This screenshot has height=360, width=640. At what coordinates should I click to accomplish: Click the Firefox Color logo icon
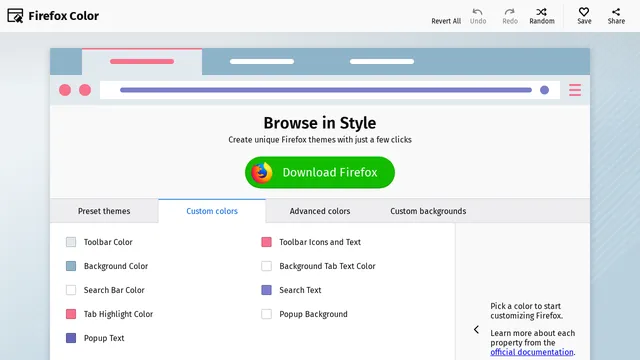tap(15, 16)
